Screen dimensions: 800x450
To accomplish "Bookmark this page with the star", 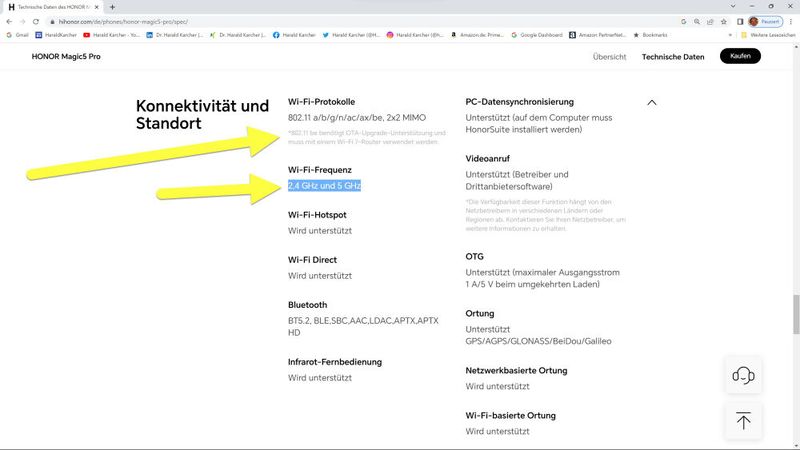I will pyautogui.click(x=723, y=22).
